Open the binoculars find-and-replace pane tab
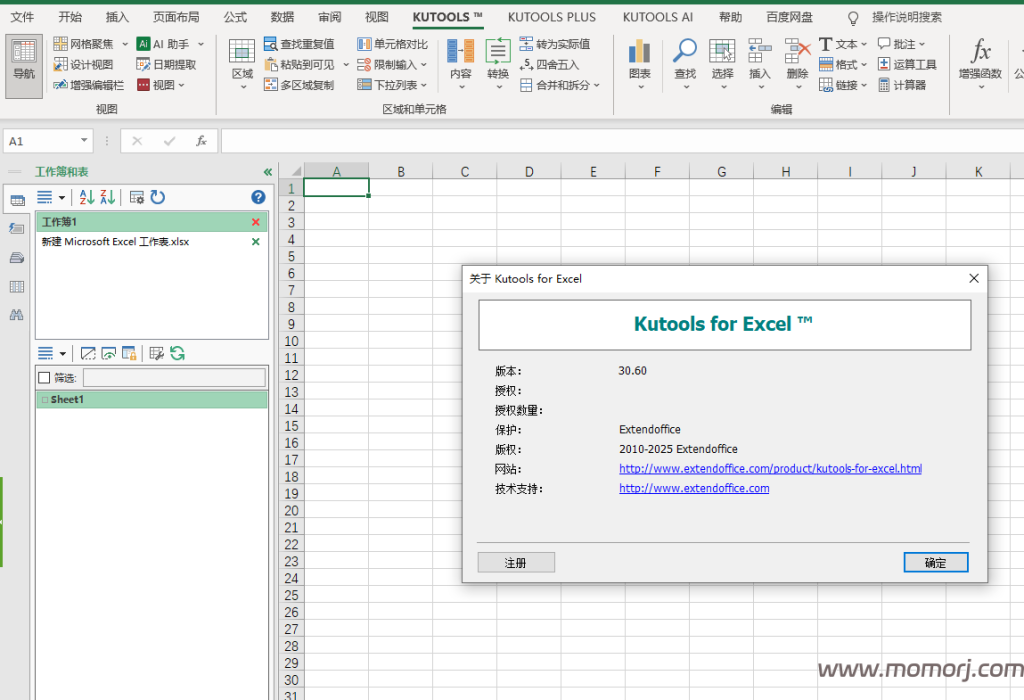Image resolution: width=1024 pixels, height=700 pixels. tap(16, 315)
